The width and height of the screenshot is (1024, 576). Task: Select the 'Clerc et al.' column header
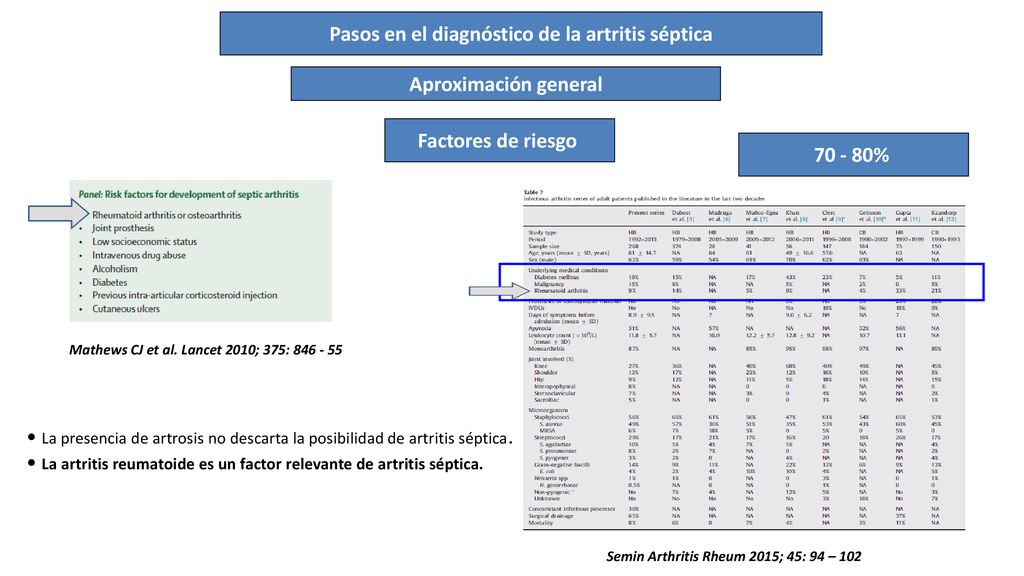[835, 216]
